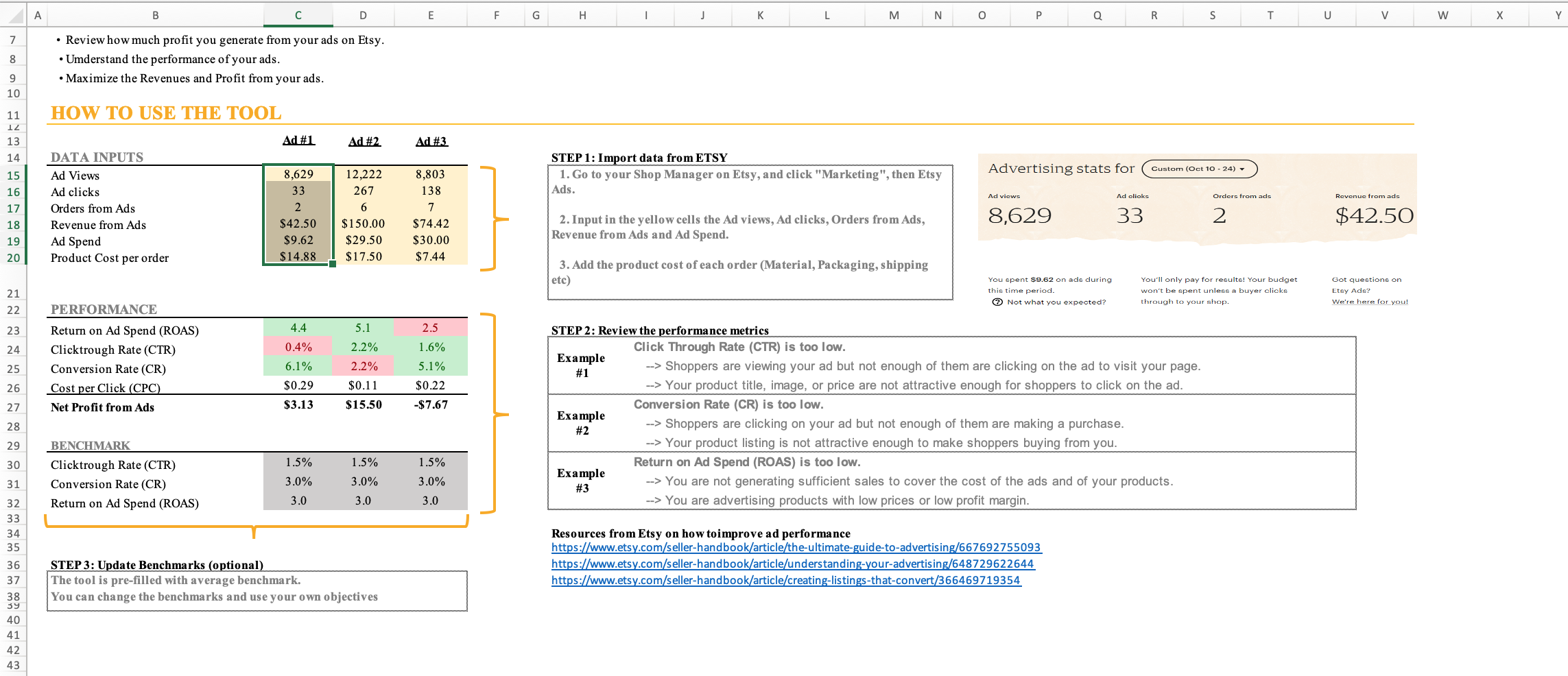Select Ad #3 Ad clicks value 138
The width and height of the screenshot is (1568, 676).
pos(430,191)
